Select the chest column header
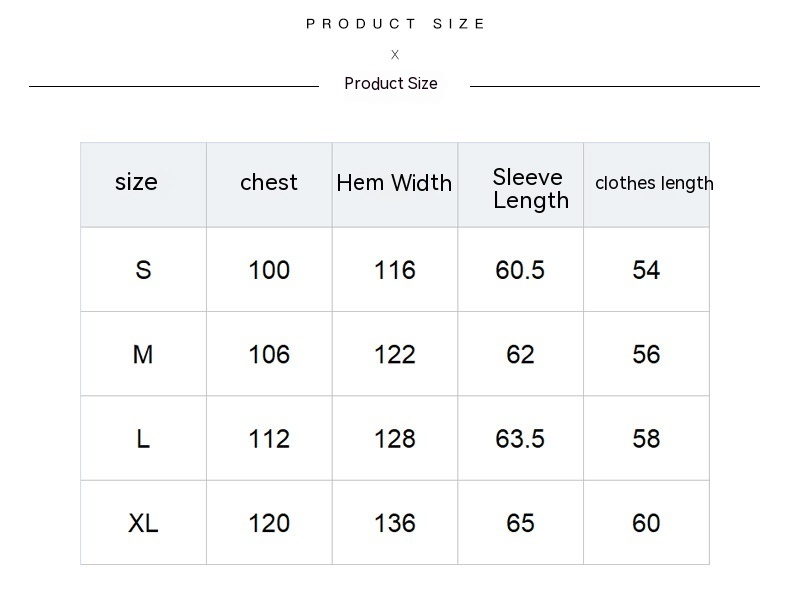 269,182
